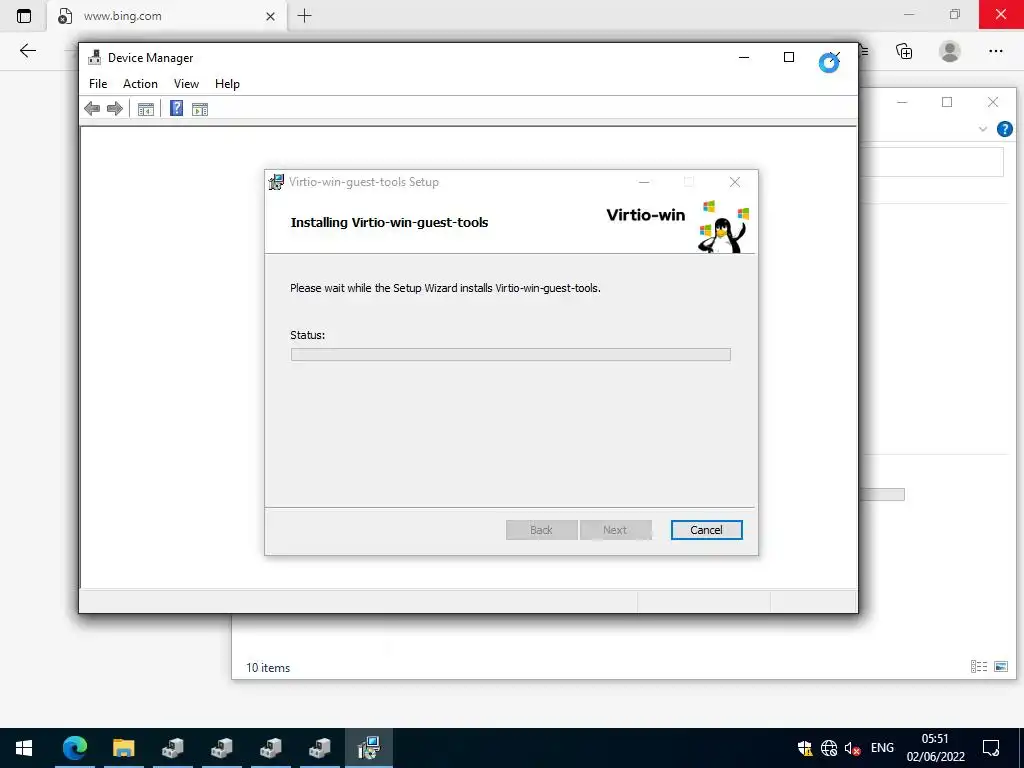
Task: Cancel the Virtio-win-guest-tools installation
Action: coord(706,530)
